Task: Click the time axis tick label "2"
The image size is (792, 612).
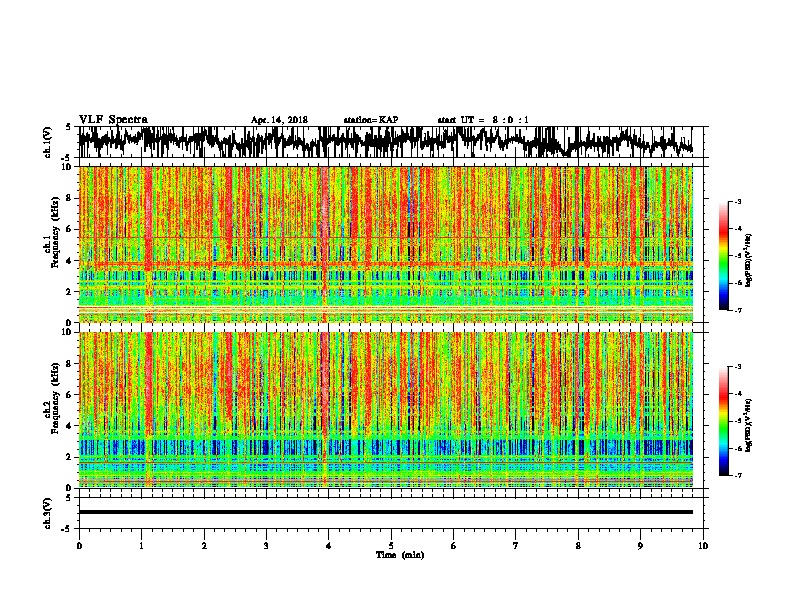Action: coord(204,546)
